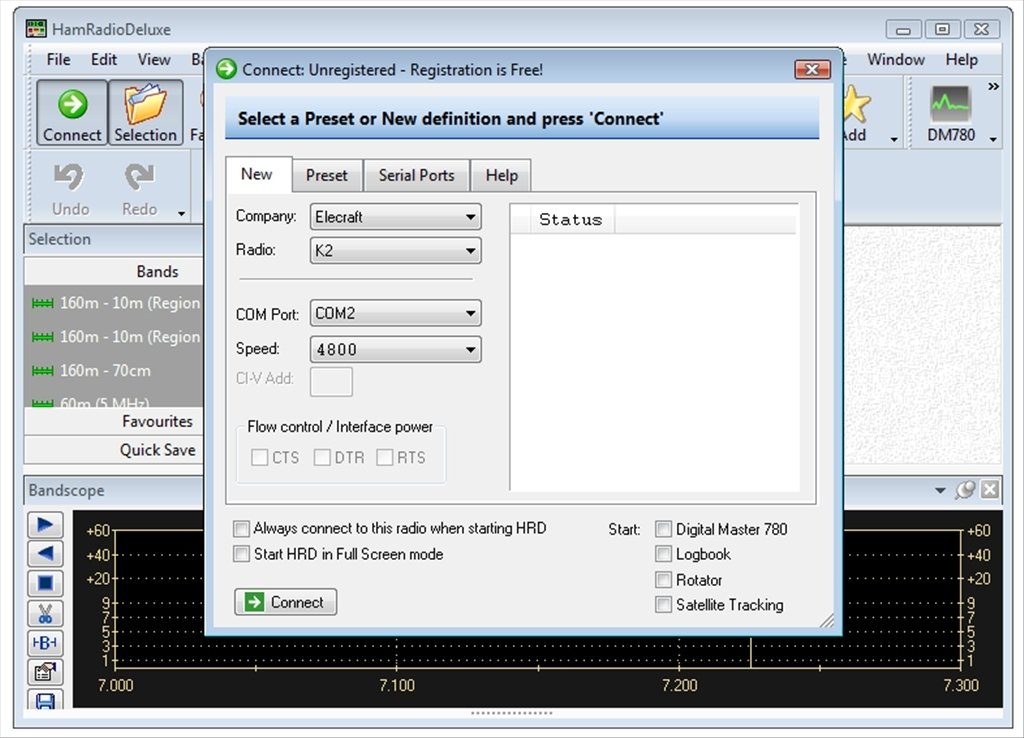Open the Edit menu
Screen dimensions: 1024x738
coord(104,59)
